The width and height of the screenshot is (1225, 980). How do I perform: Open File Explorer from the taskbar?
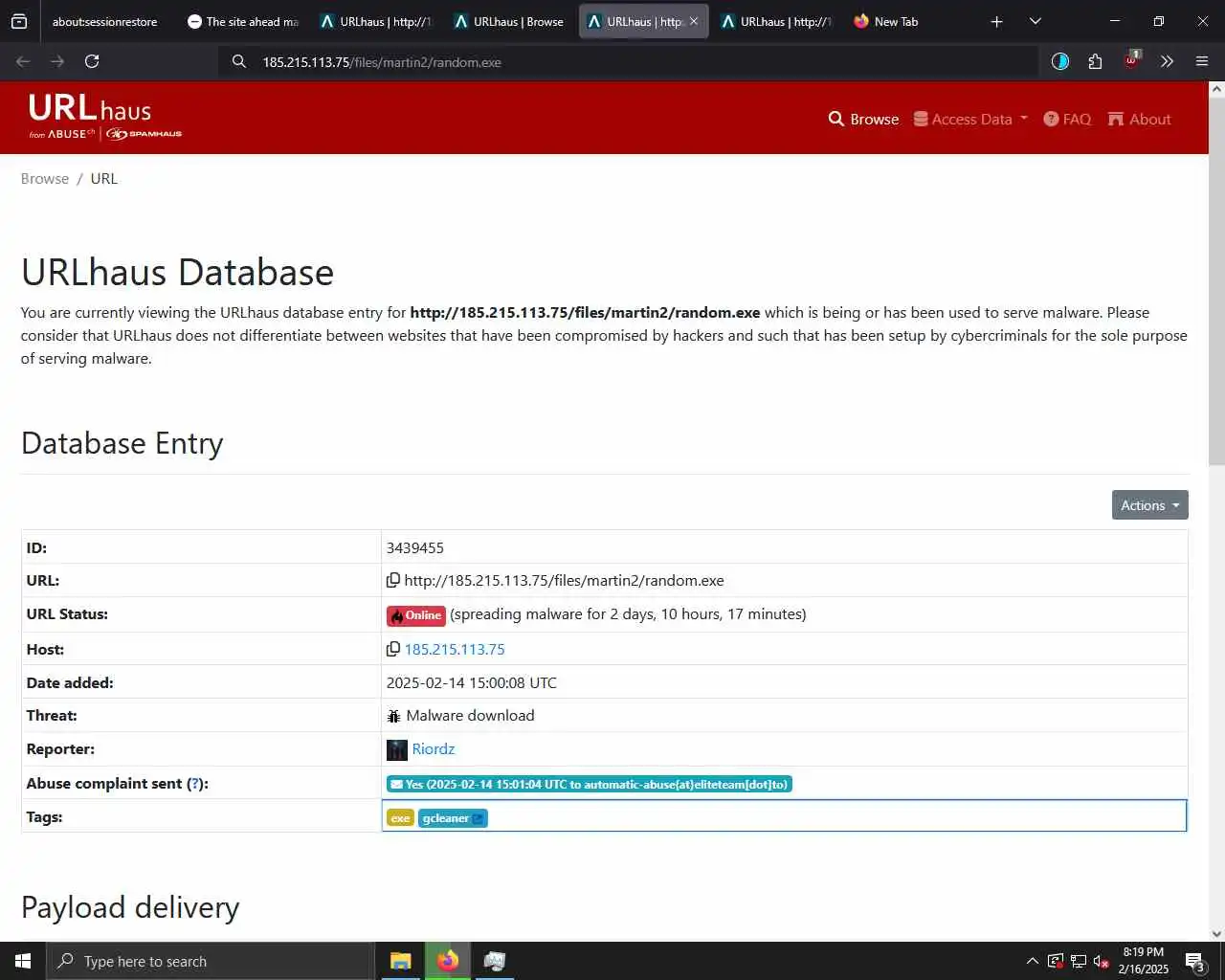click(x=400, y=961)
